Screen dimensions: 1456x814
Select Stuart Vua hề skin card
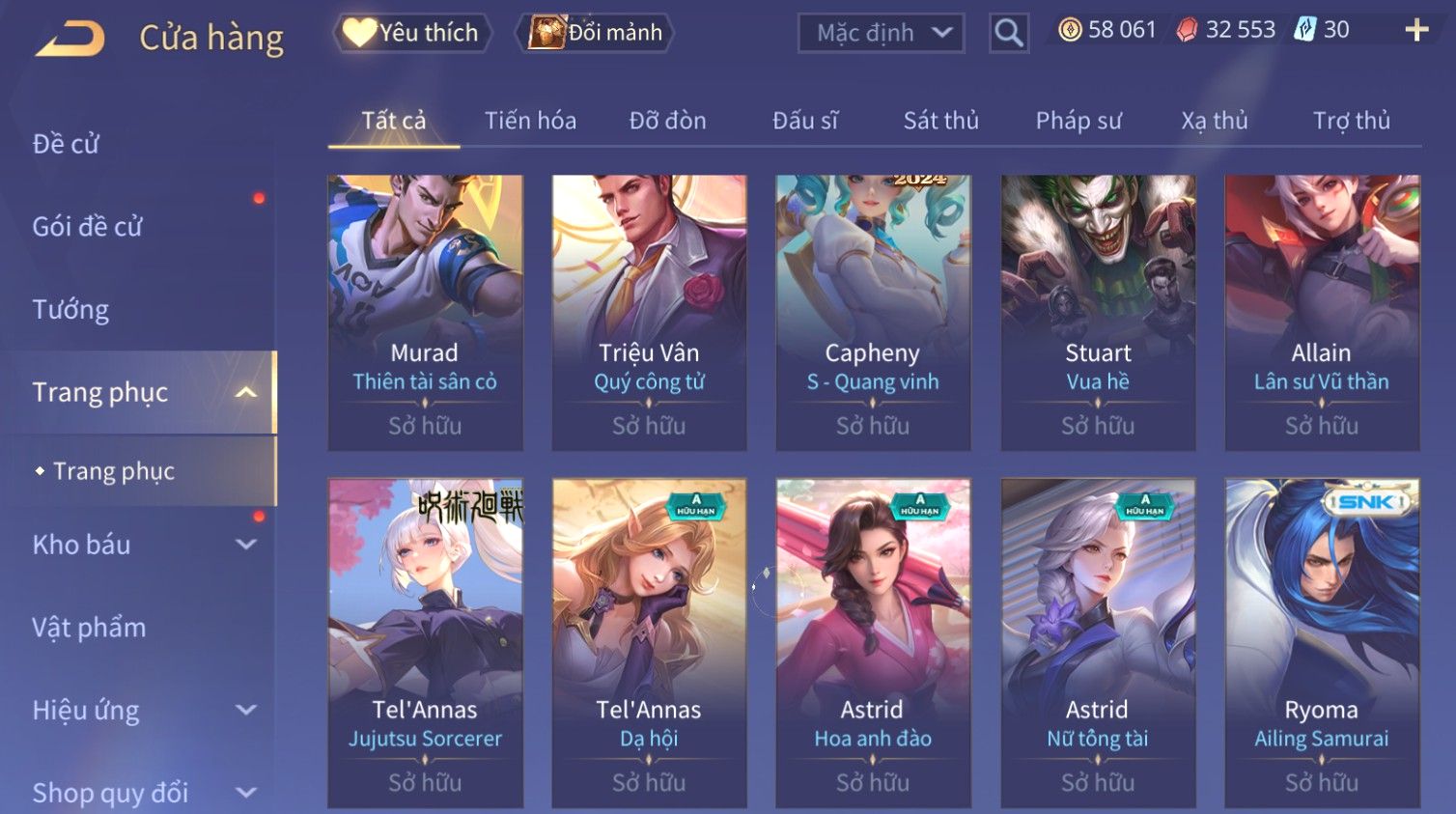(1098, 313)
